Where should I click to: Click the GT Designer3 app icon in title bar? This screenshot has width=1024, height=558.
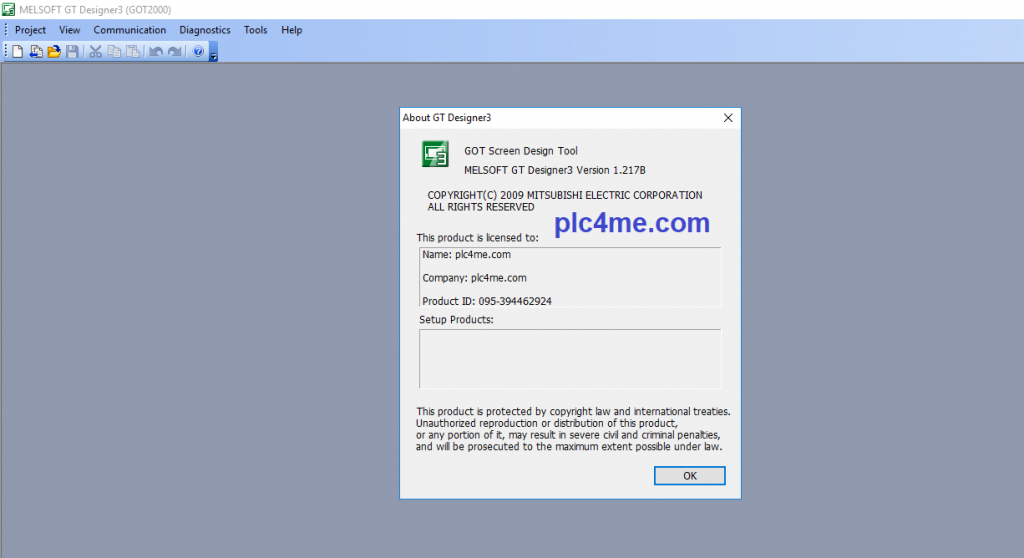point(8,10)
